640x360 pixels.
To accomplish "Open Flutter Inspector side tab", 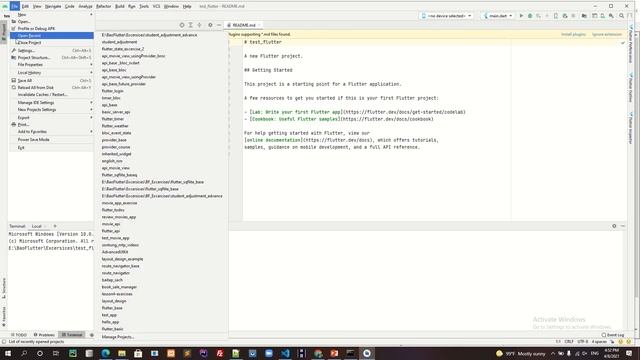I will pyautogui.click(x=631, y=128).
